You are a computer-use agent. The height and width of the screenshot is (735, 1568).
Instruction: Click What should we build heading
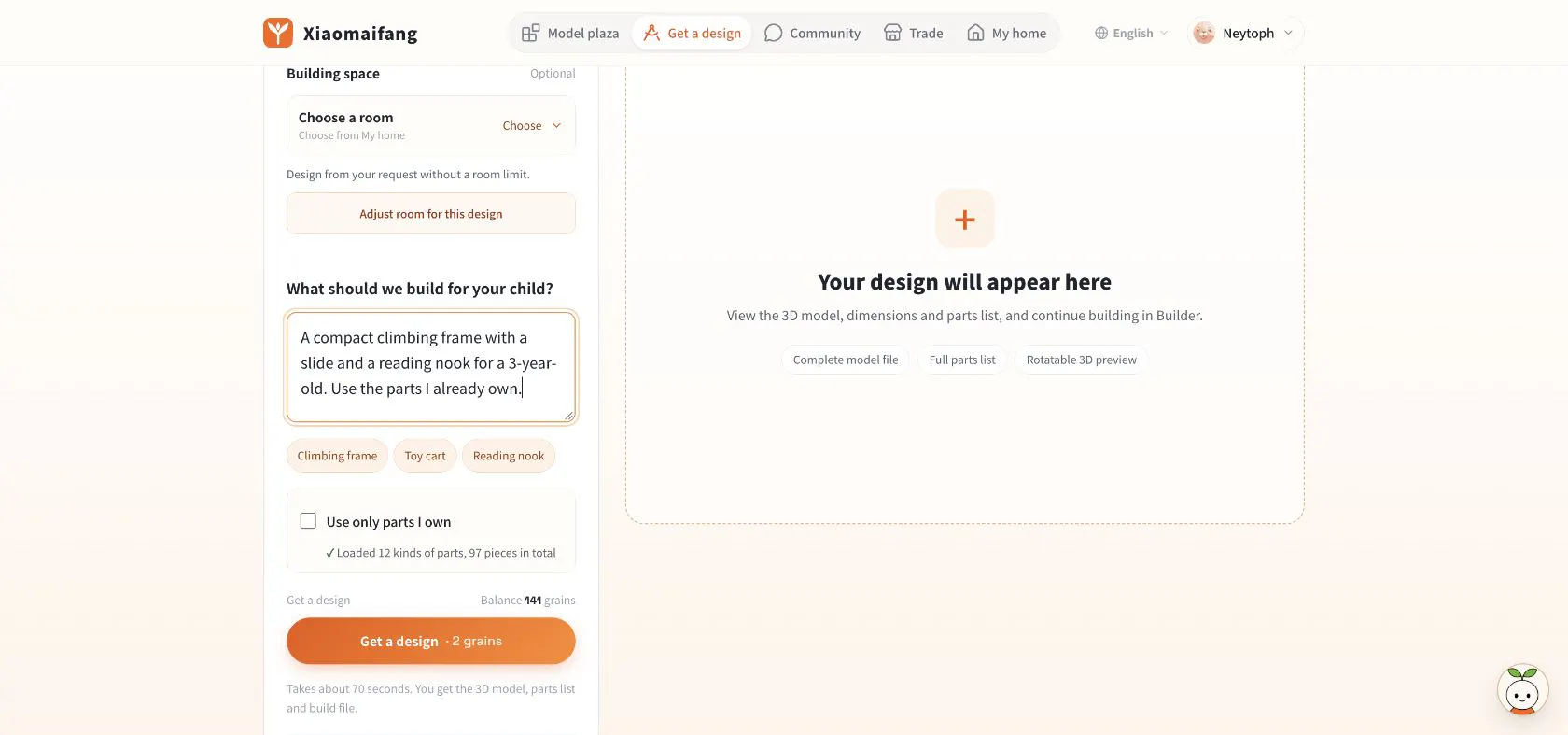tap(420, 289)
